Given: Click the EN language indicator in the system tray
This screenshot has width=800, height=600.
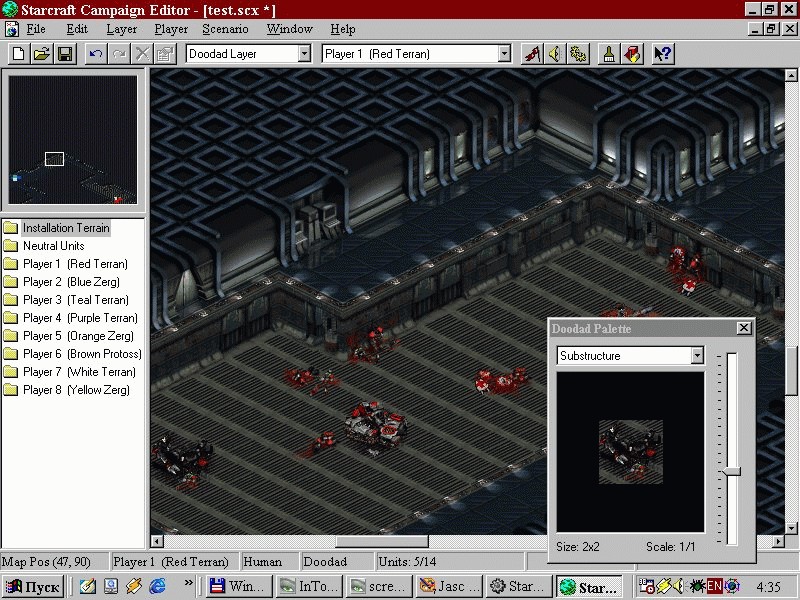Looking at the screenshot, I should tap(714, 586).
